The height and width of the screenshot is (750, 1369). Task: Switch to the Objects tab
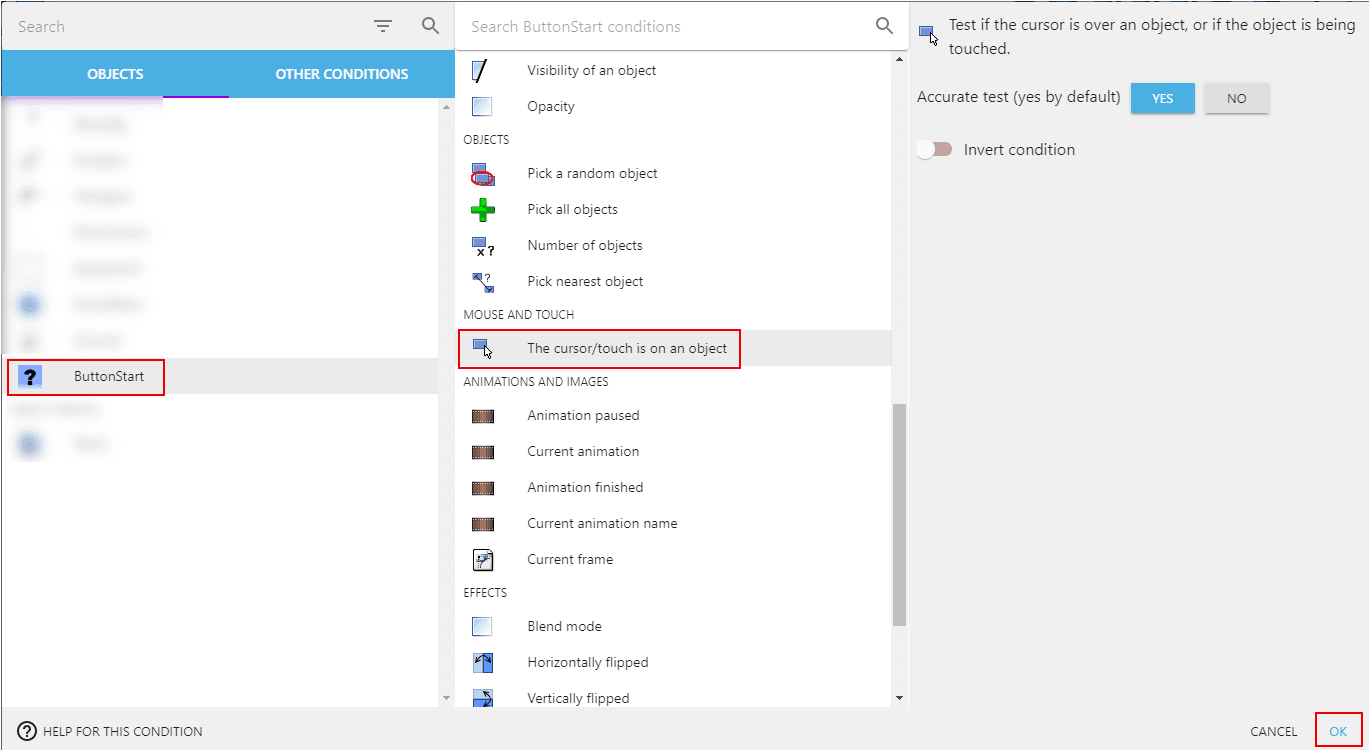point(115,74)
